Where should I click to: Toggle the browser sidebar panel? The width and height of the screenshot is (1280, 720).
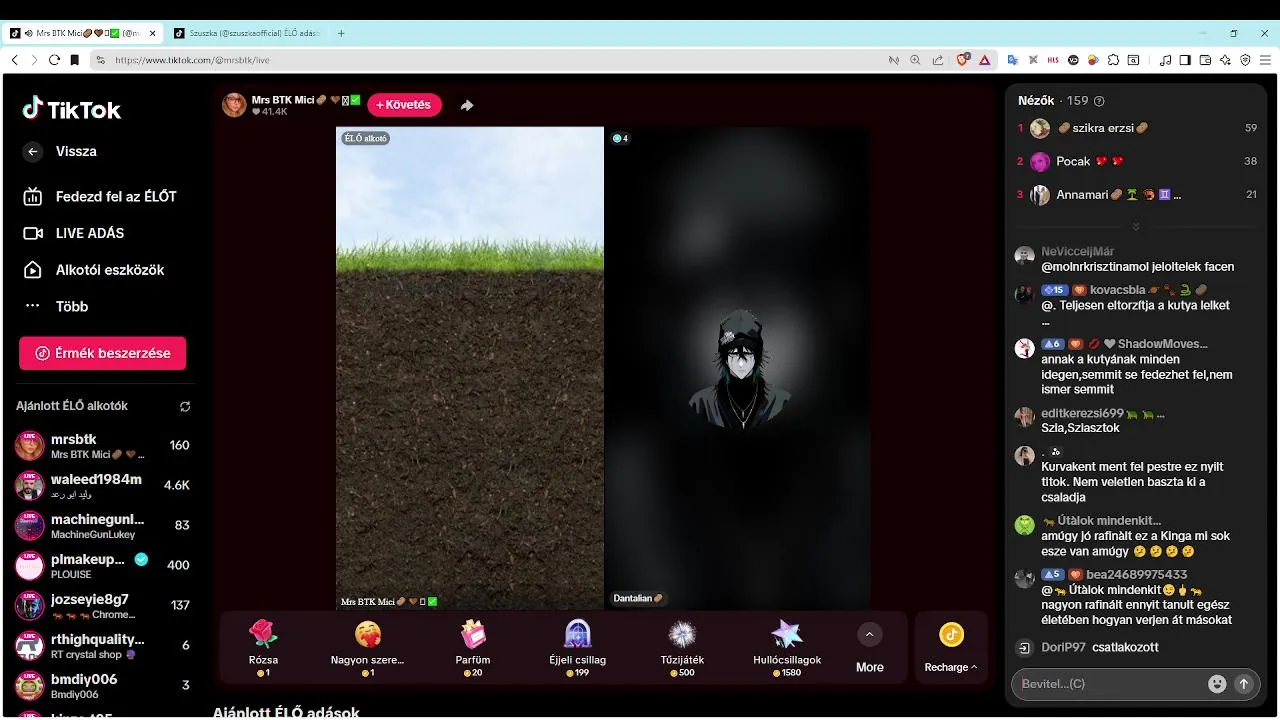pos(1185,60)
